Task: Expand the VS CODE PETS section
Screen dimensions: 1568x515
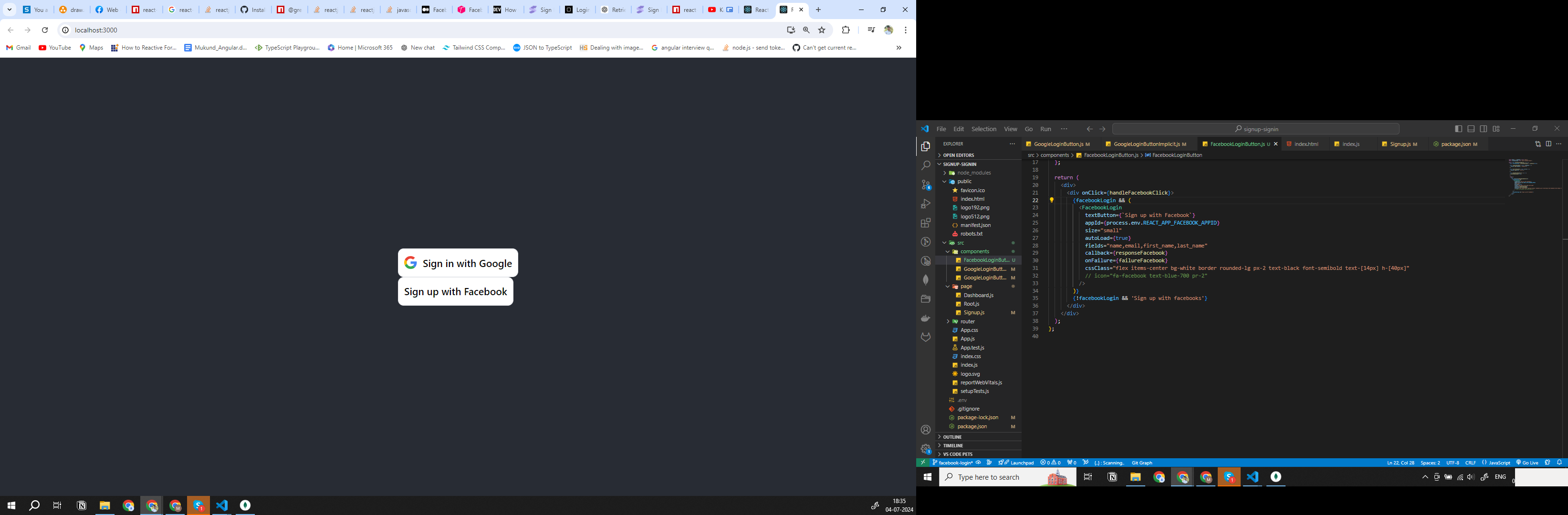Action: [978, 454]
